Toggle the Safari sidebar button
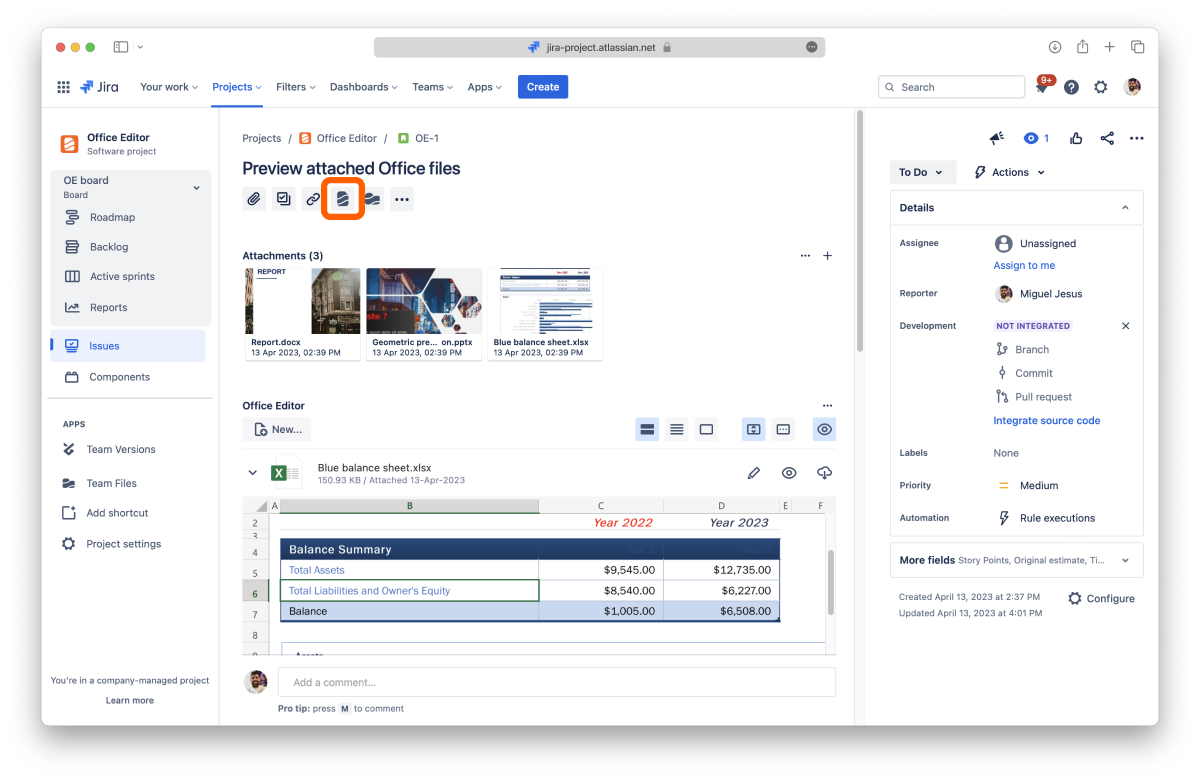 pyautogui.click(x=121, y=47)
